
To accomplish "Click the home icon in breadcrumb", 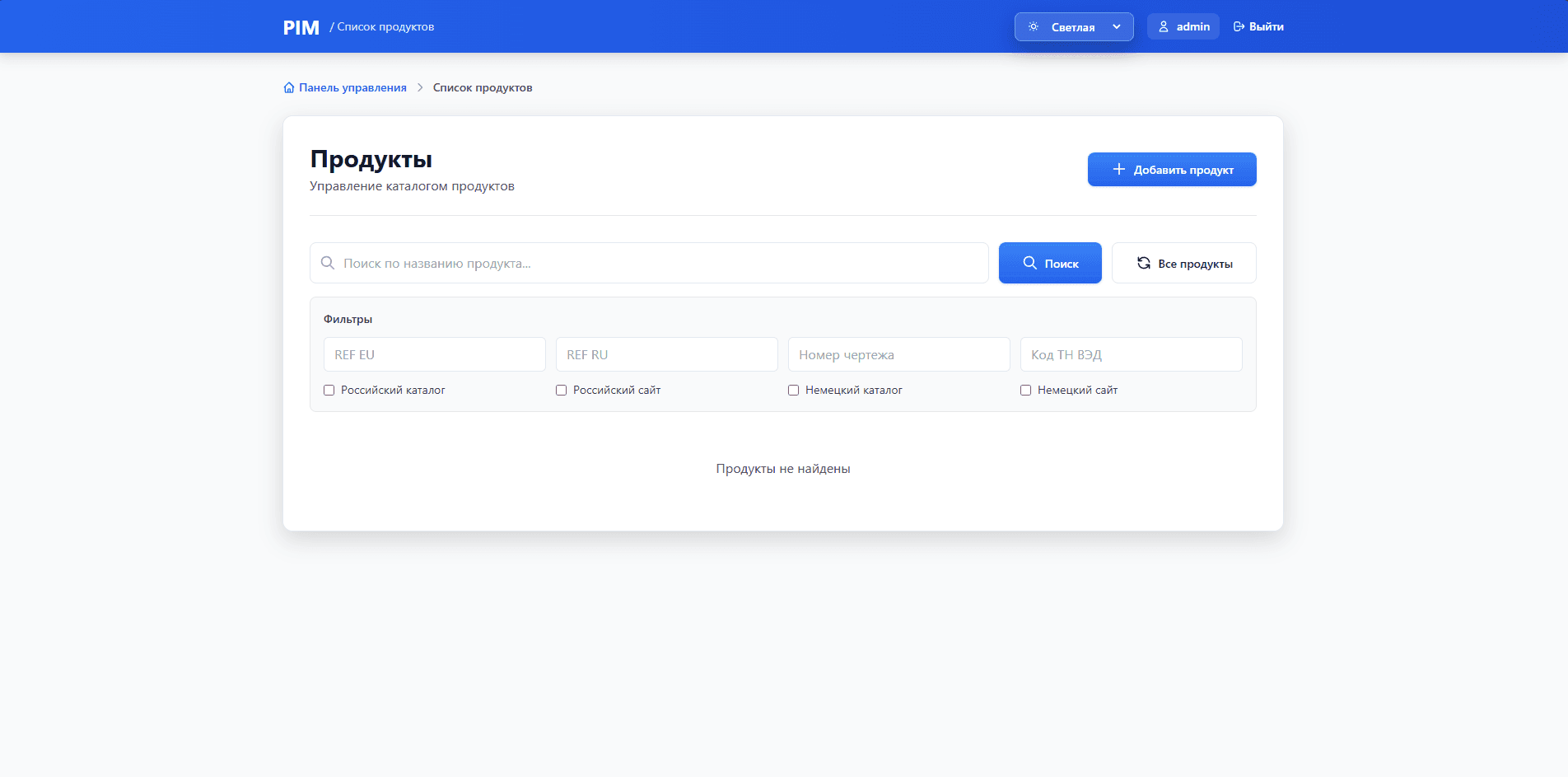I will (289, 88).
